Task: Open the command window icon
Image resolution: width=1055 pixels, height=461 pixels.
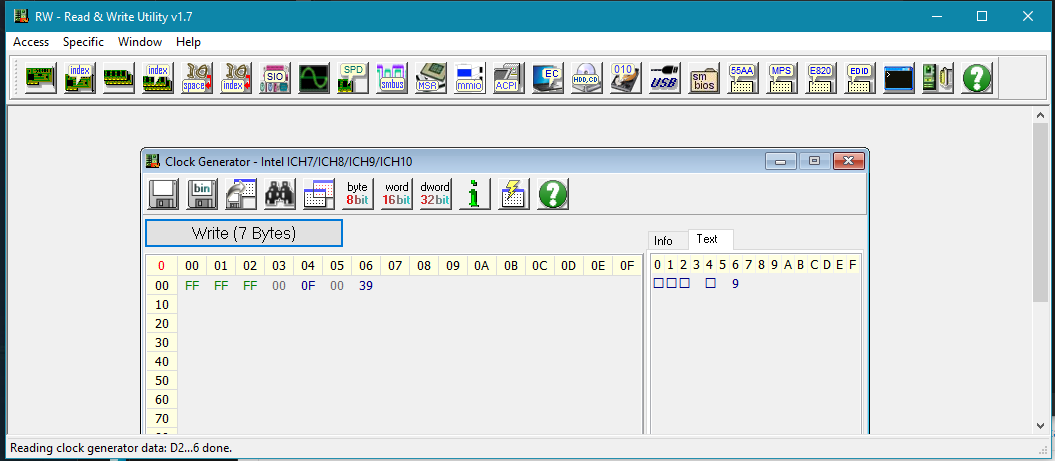Action: (x=900, y=78)
